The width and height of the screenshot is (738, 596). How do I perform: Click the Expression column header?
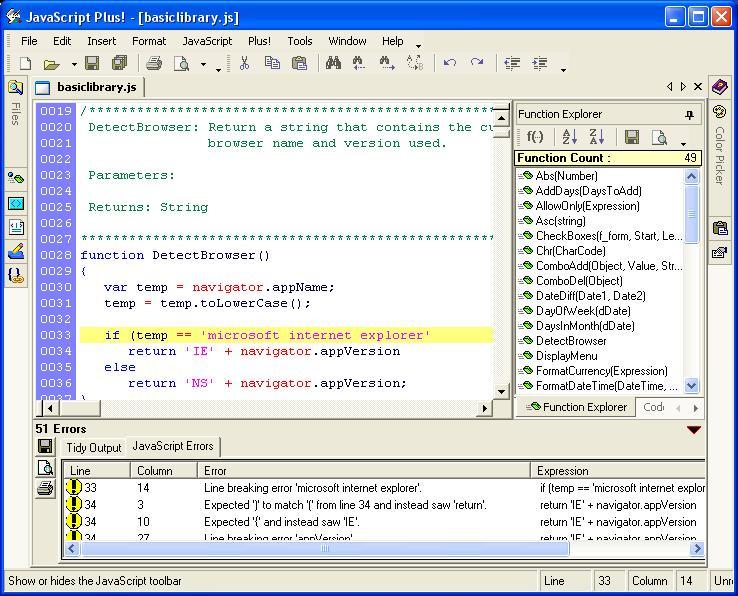click(618, 471)
